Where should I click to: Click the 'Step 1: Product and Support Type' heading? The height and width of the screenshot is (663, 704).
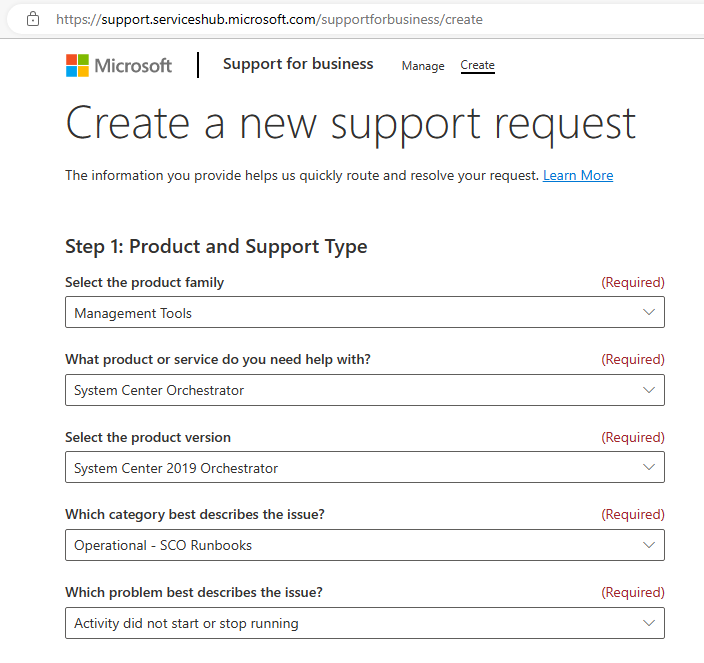[216, 246]
